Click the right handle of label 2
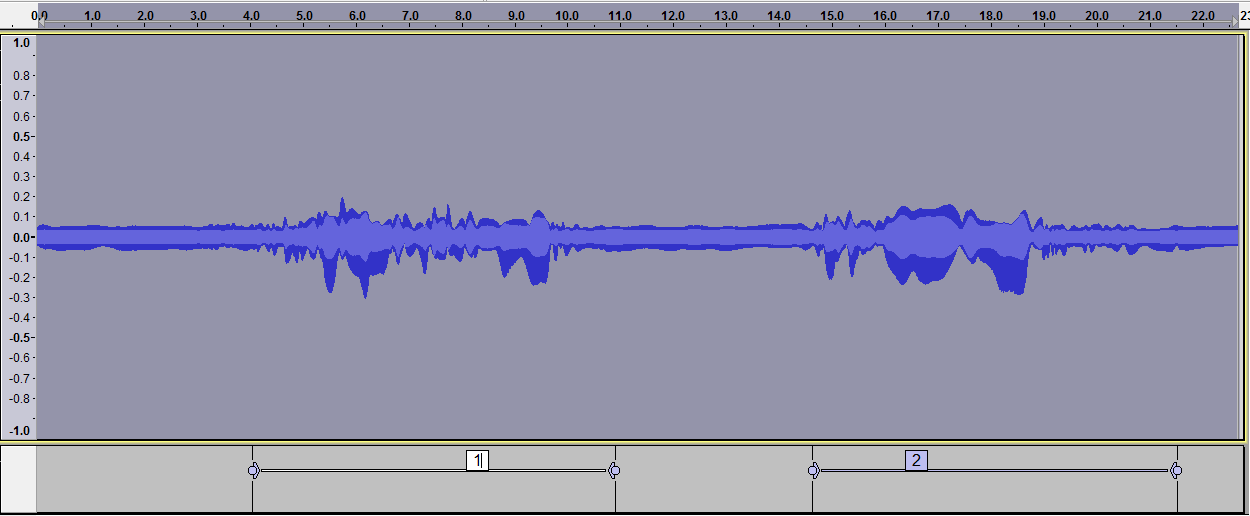 (1176, 470)
